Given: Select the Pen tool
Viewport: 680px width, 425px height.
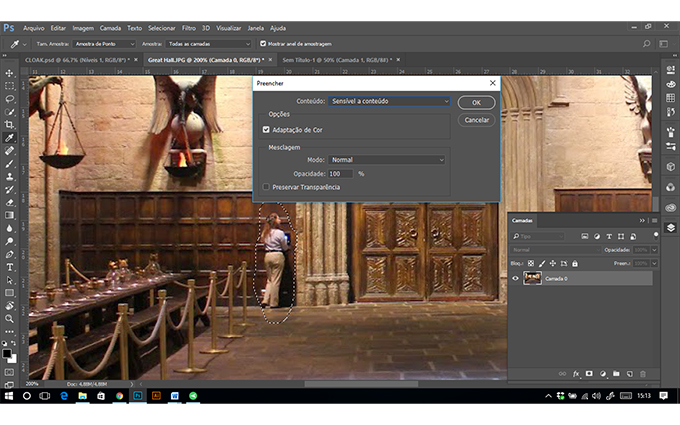Looking at the screenshot, I should pyautogui.click(x=9, y=254).
